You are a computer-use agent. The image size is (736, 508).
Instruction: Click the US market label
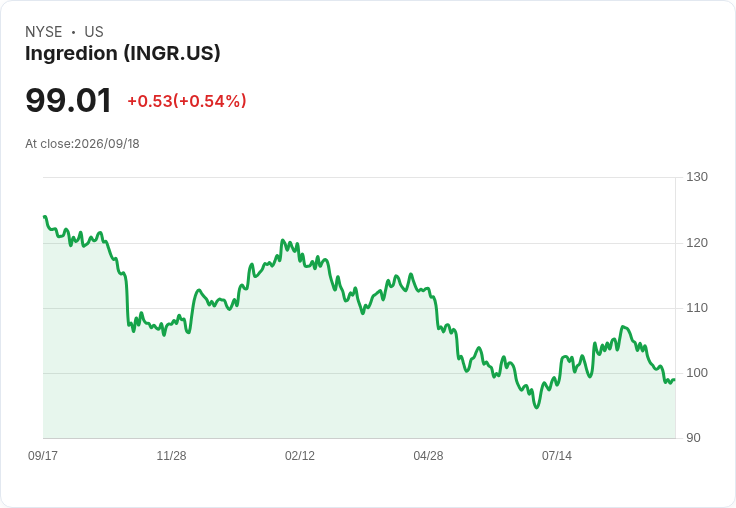(x=94, y=32)
